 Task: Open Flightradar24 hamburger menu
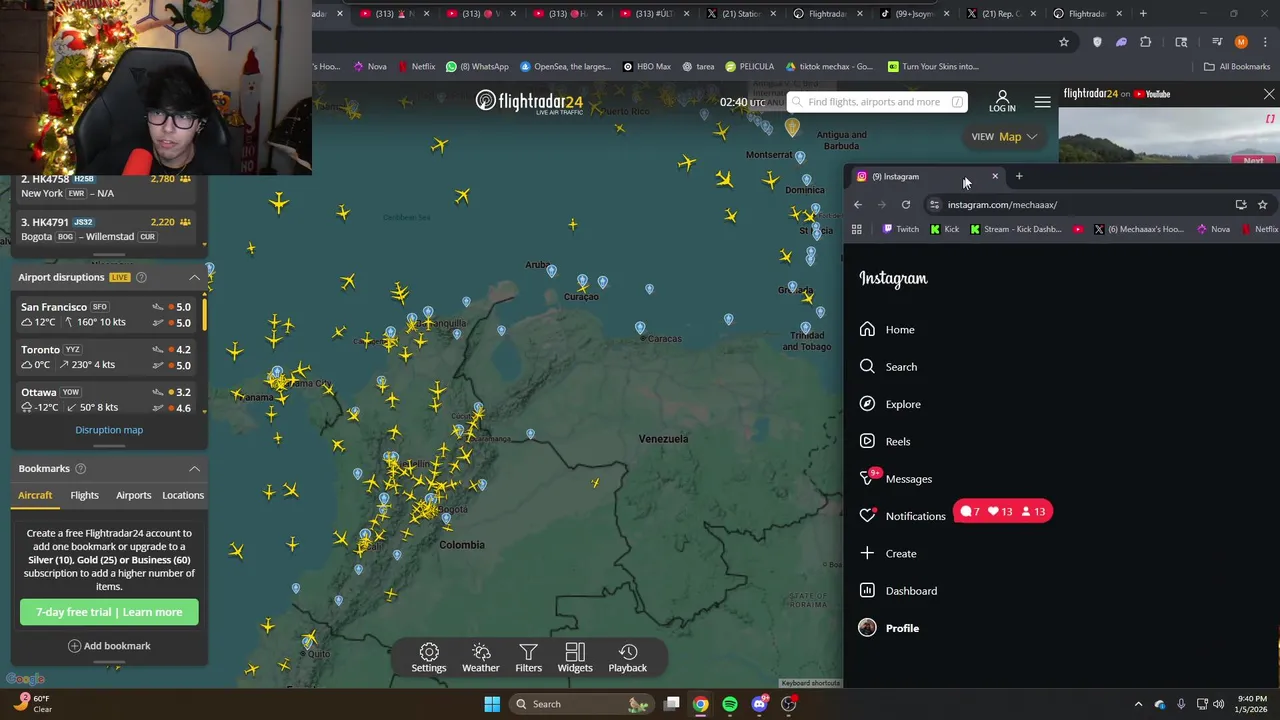coord(1042,102)
